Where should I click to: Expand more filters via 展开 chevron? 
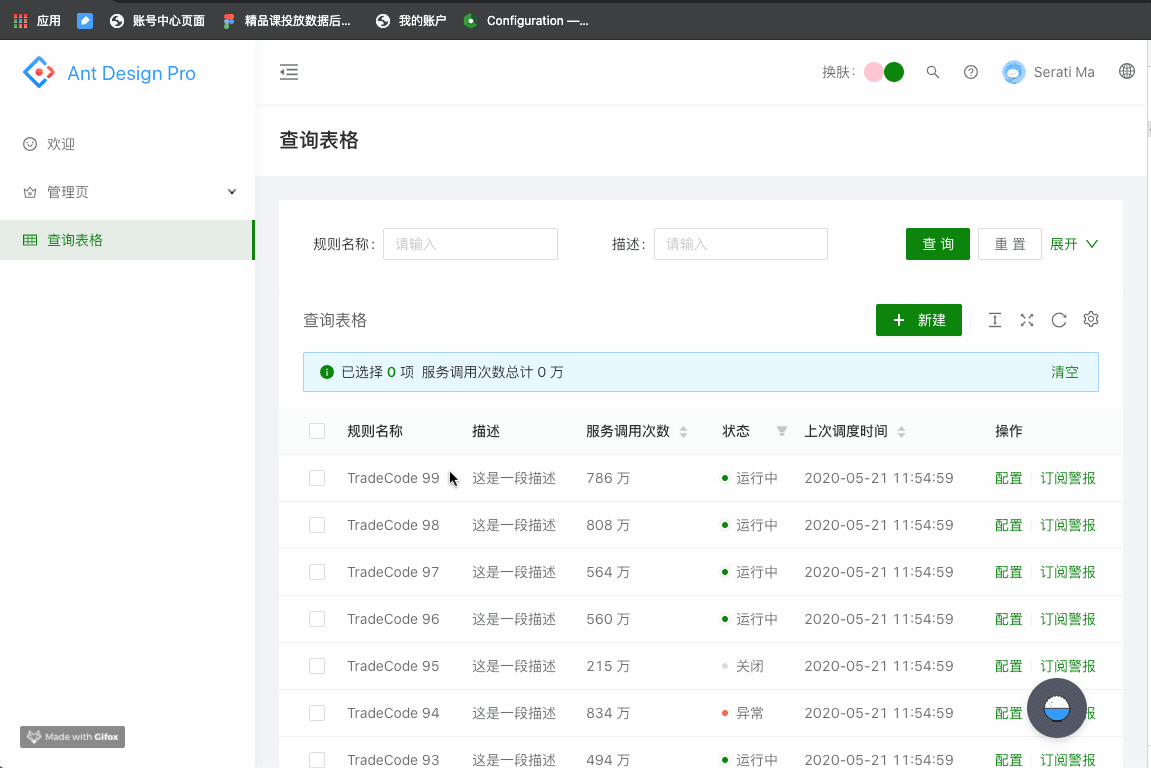(x=1074, y=243)
